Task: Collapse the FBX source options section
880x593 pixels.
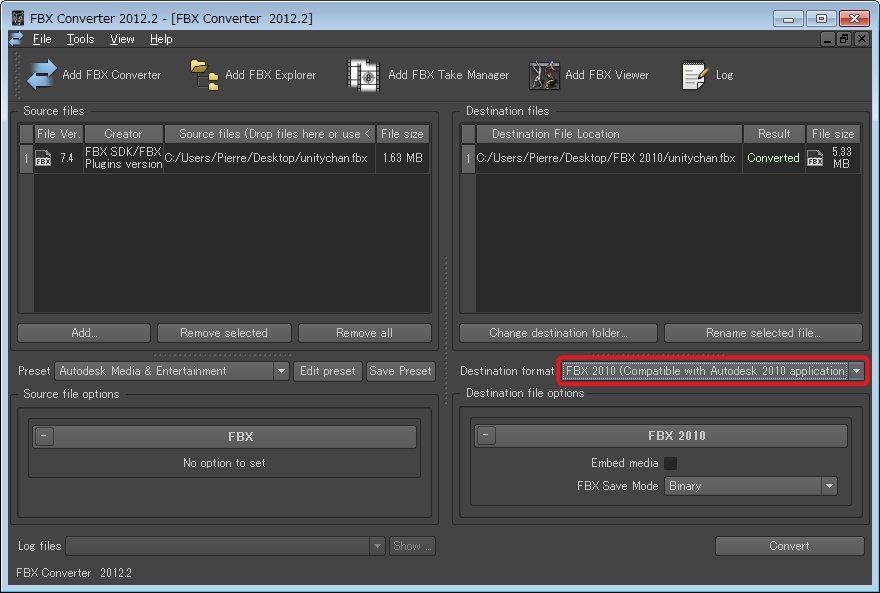Action: pos(44,436)
